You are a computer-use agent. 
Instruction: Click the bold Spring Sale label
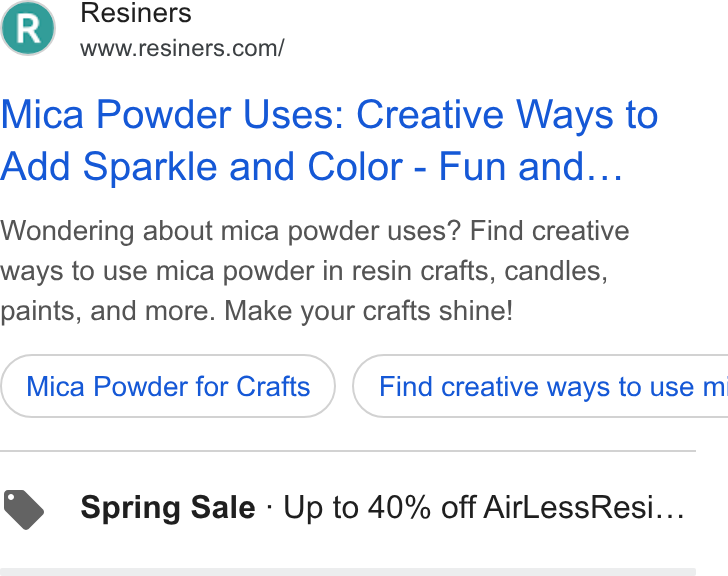(168, 508)
